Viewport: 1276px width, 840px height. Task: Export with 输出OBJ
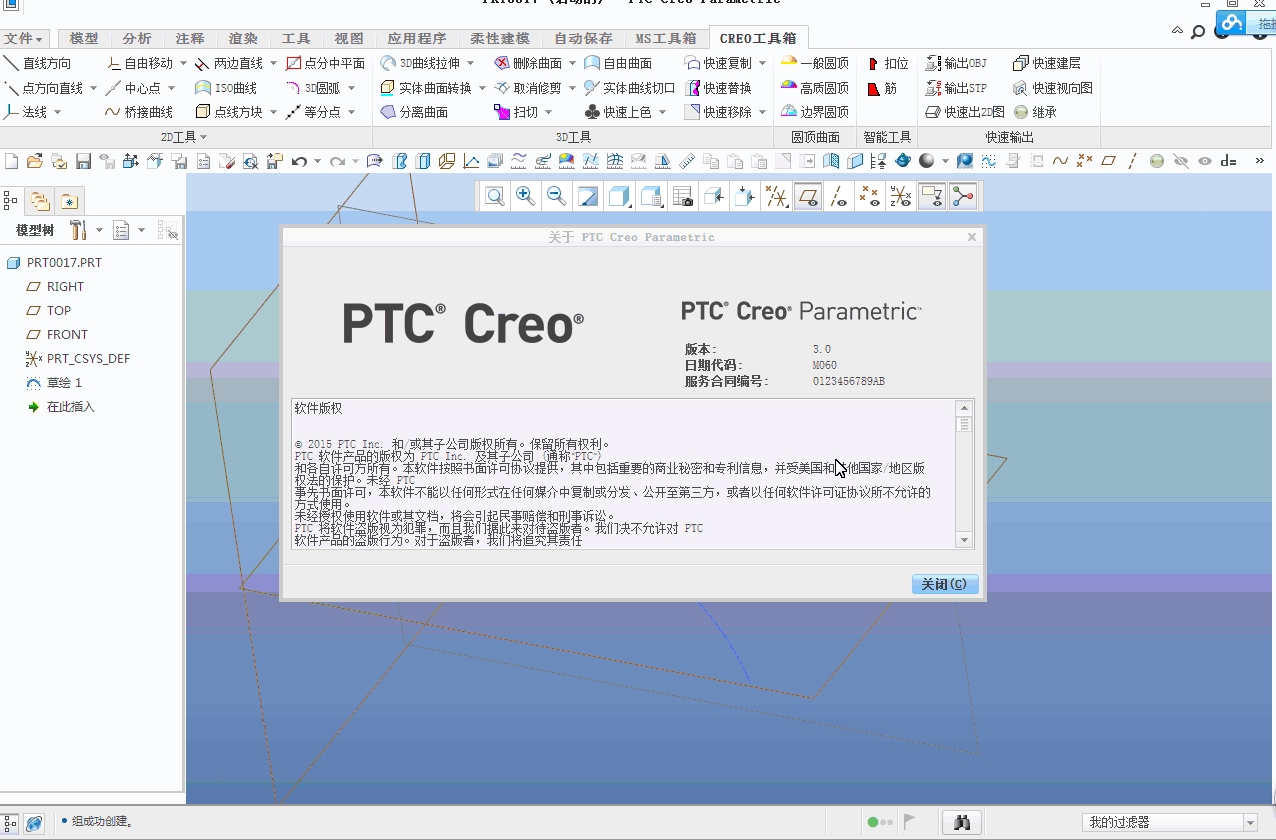coord(957,63)
